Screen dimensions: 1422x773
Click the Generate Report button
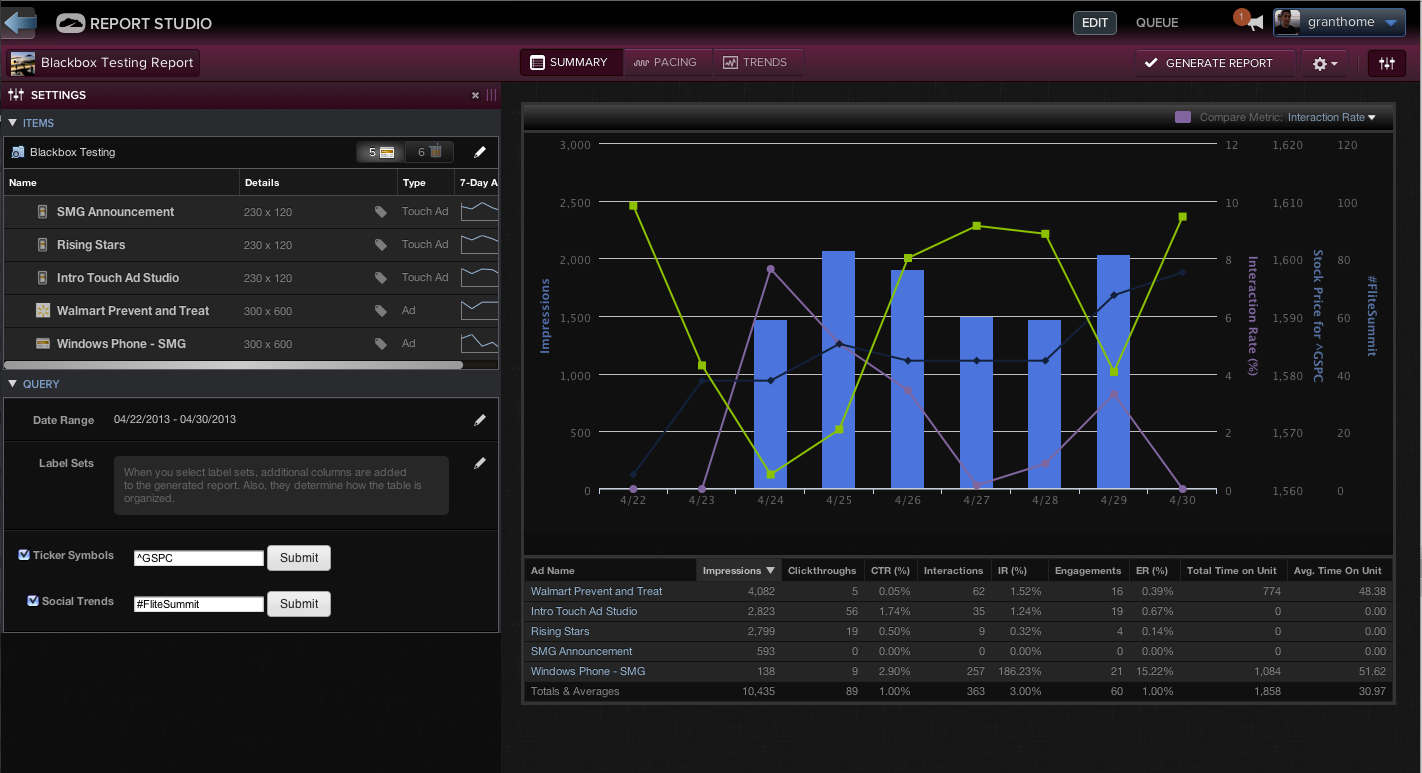[1209, 63]
